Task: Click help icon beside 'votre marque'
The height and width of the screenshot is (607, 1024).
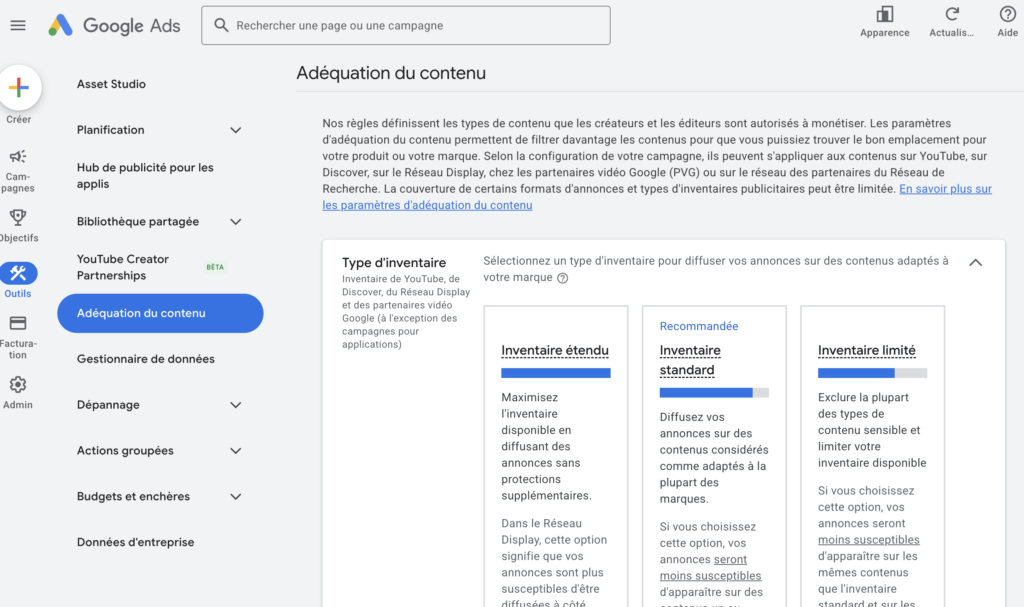Action: 562,278
